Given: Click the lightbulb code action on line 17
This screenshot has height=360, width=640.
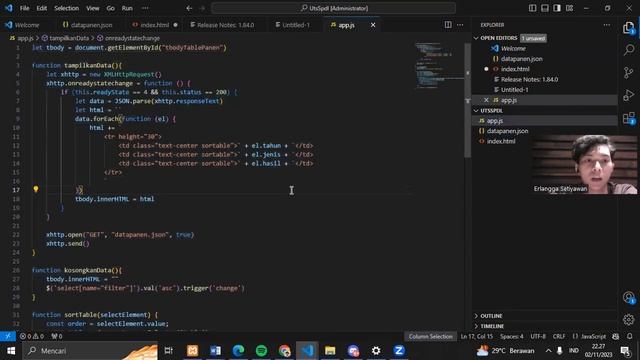Looking at the screenshot, I should [36, 189].
